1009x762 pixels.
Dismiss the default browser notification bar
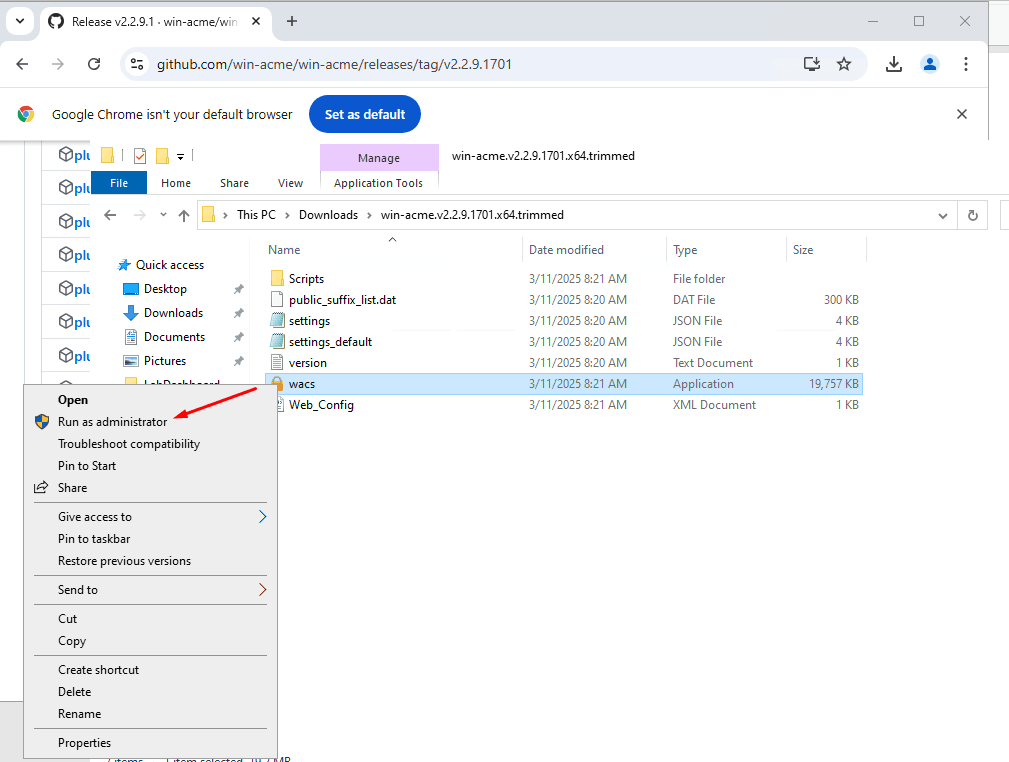coord(962,114)
